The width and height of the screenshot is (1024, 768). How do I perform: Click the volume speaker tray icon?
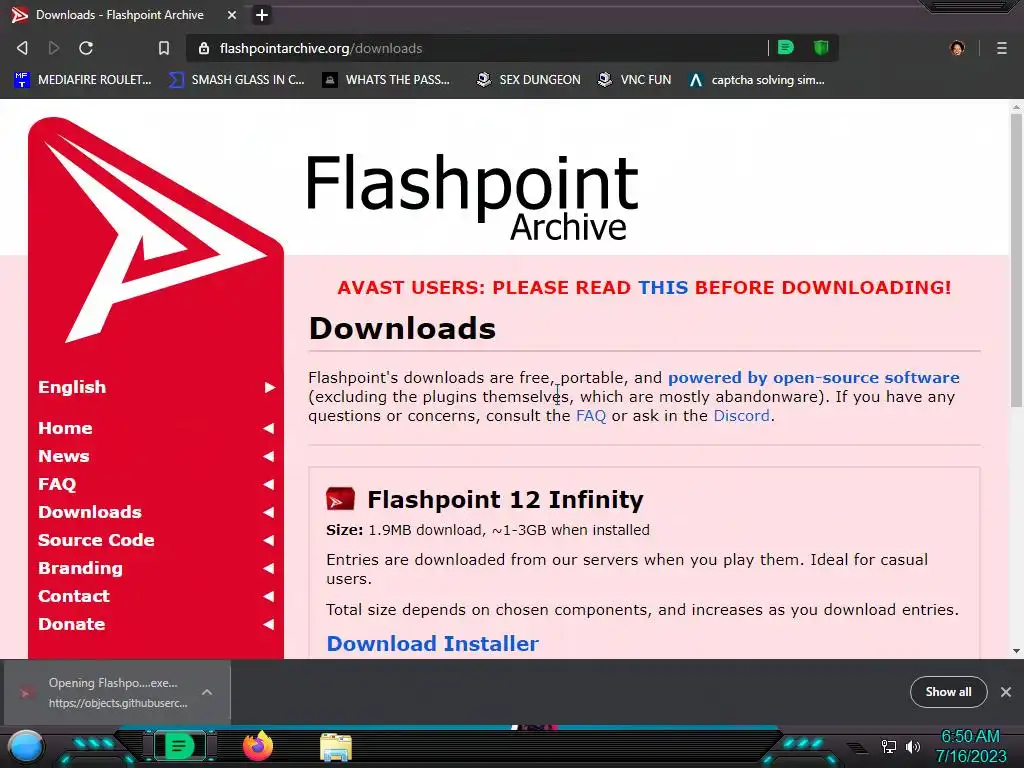pyautogui.click(x=913, y=746)
